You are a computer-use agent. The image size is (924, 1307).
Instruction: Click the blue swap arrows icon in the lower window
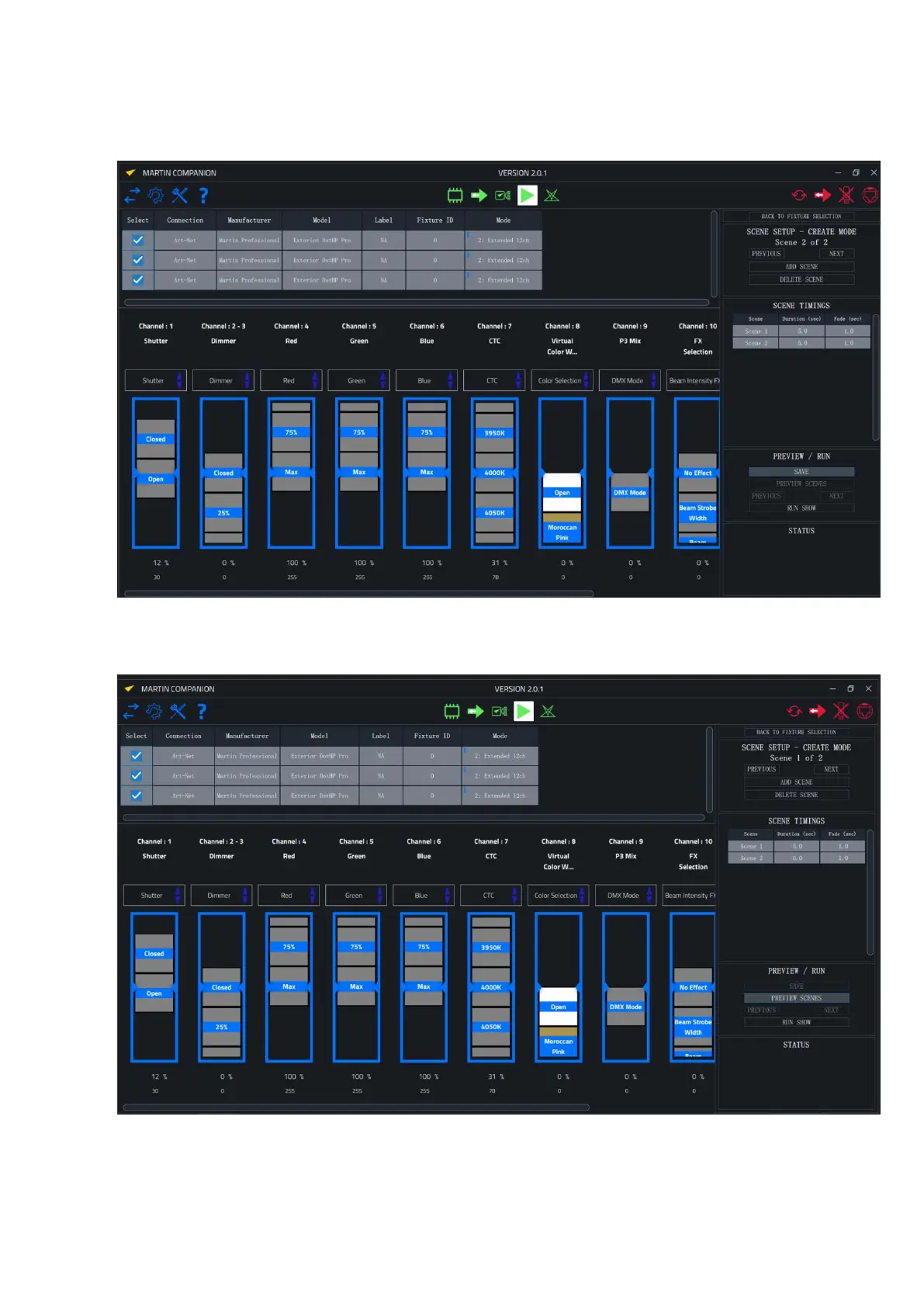130,711
